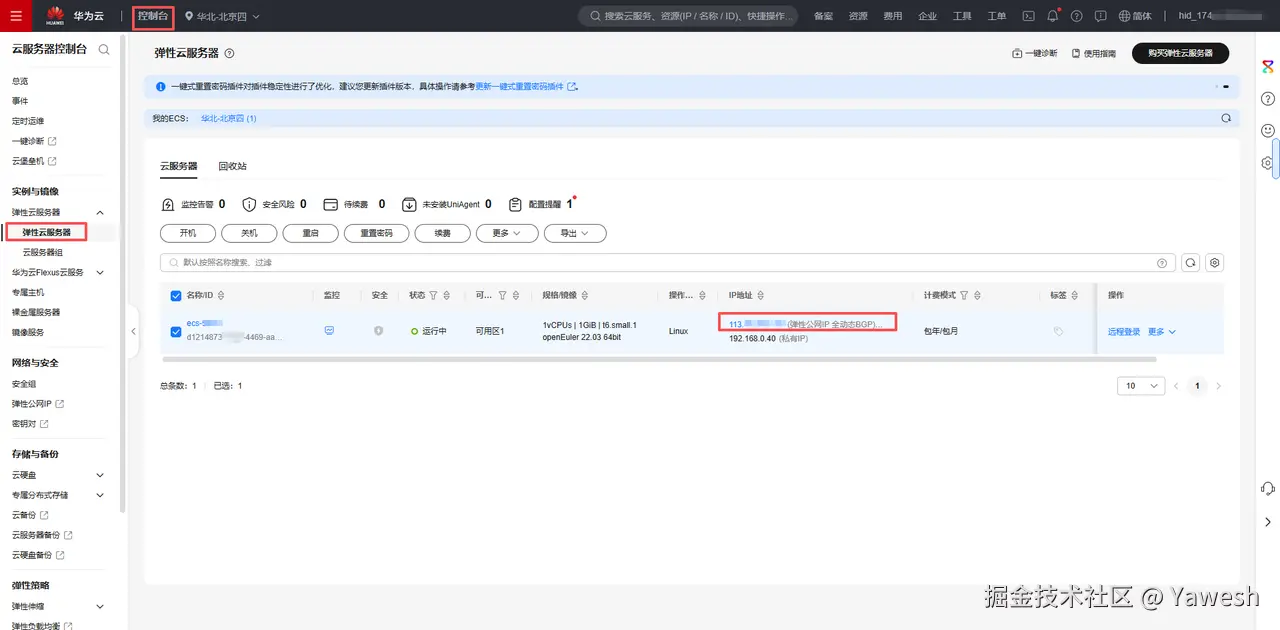
Task: Open the 更多 button dropdown in toolbar
Action: (507, 233)
